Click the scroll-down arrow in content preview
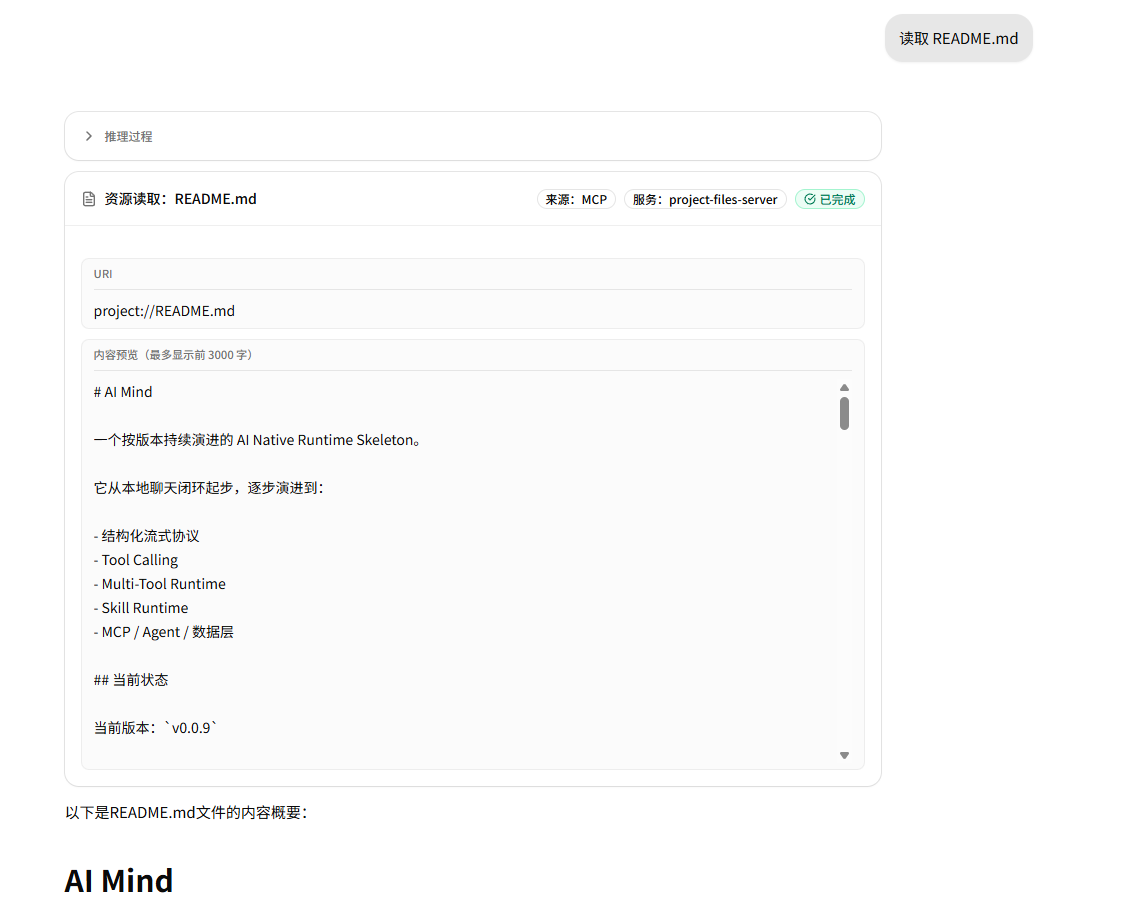The width and height of the screenshot is (1143, 910). [844, 755]
